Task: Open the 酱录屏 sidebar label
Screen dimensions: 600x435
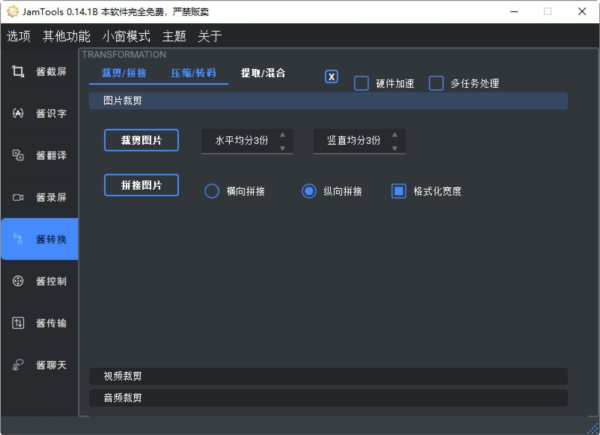Action: [51, 197]
